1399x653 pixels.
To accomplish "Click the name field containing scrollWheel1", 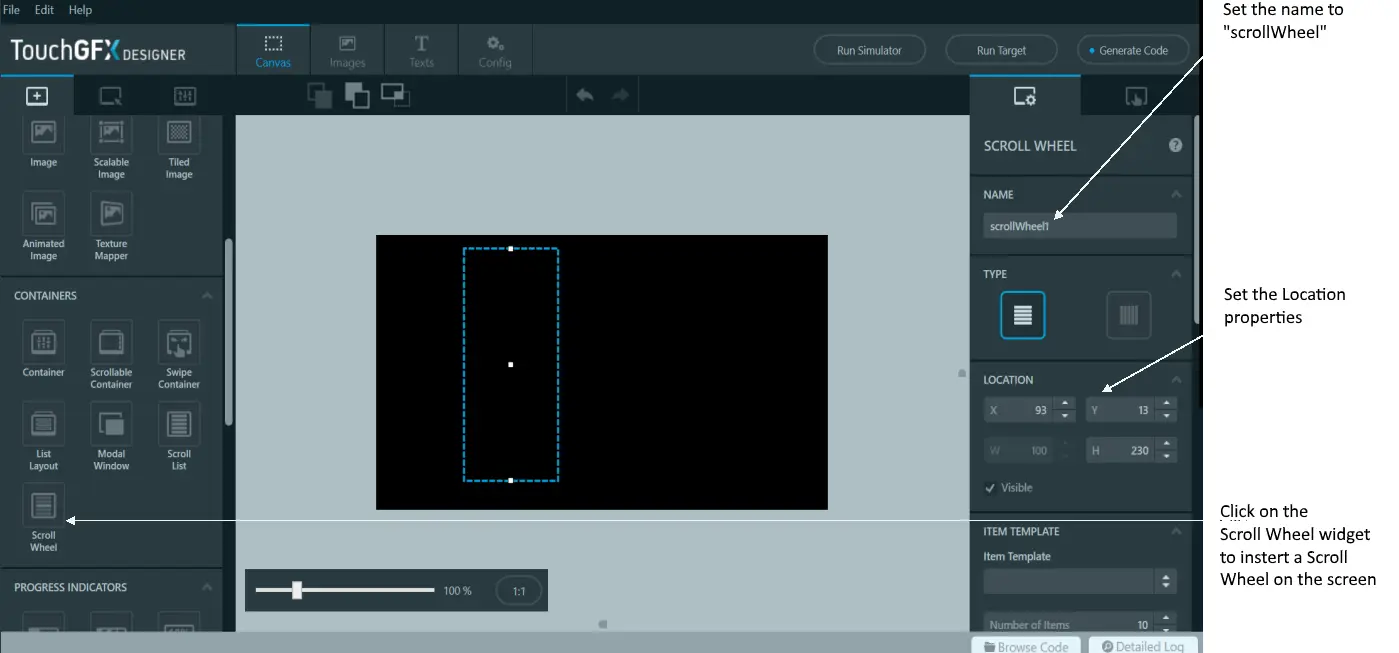I will tap(1080, 226).
